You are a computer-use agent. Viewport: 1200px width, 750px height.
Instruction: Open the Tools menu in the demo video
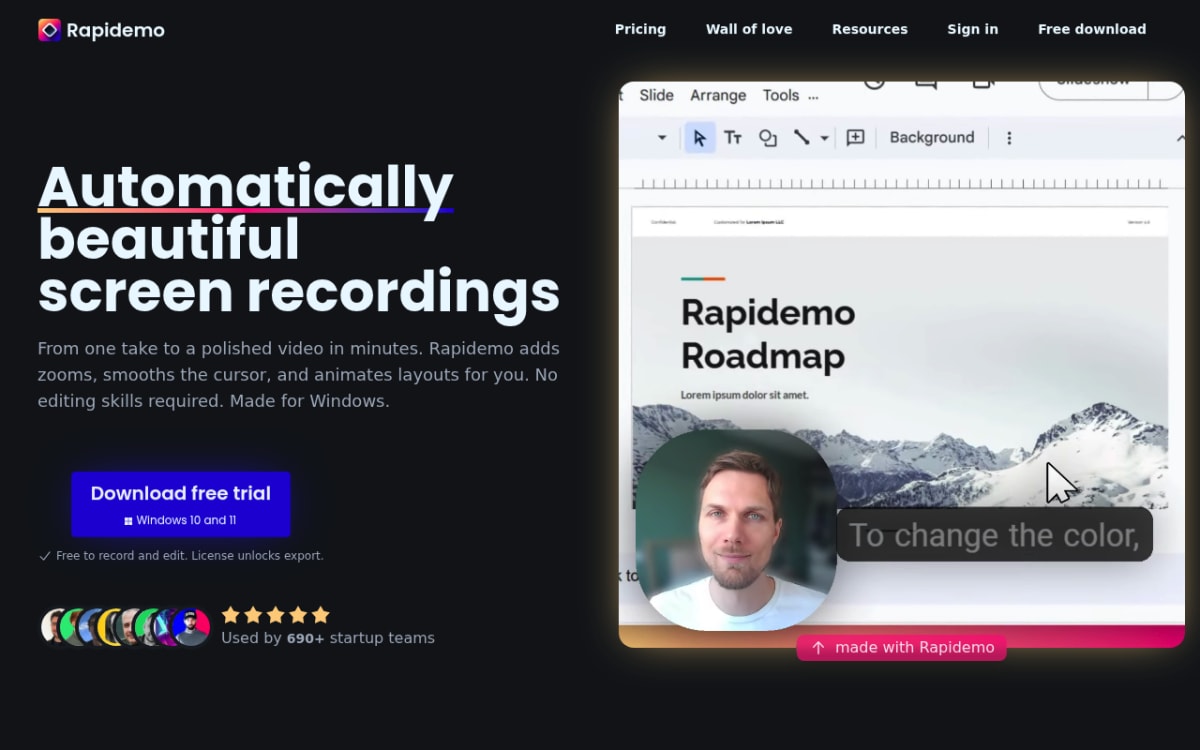point(781,95)
